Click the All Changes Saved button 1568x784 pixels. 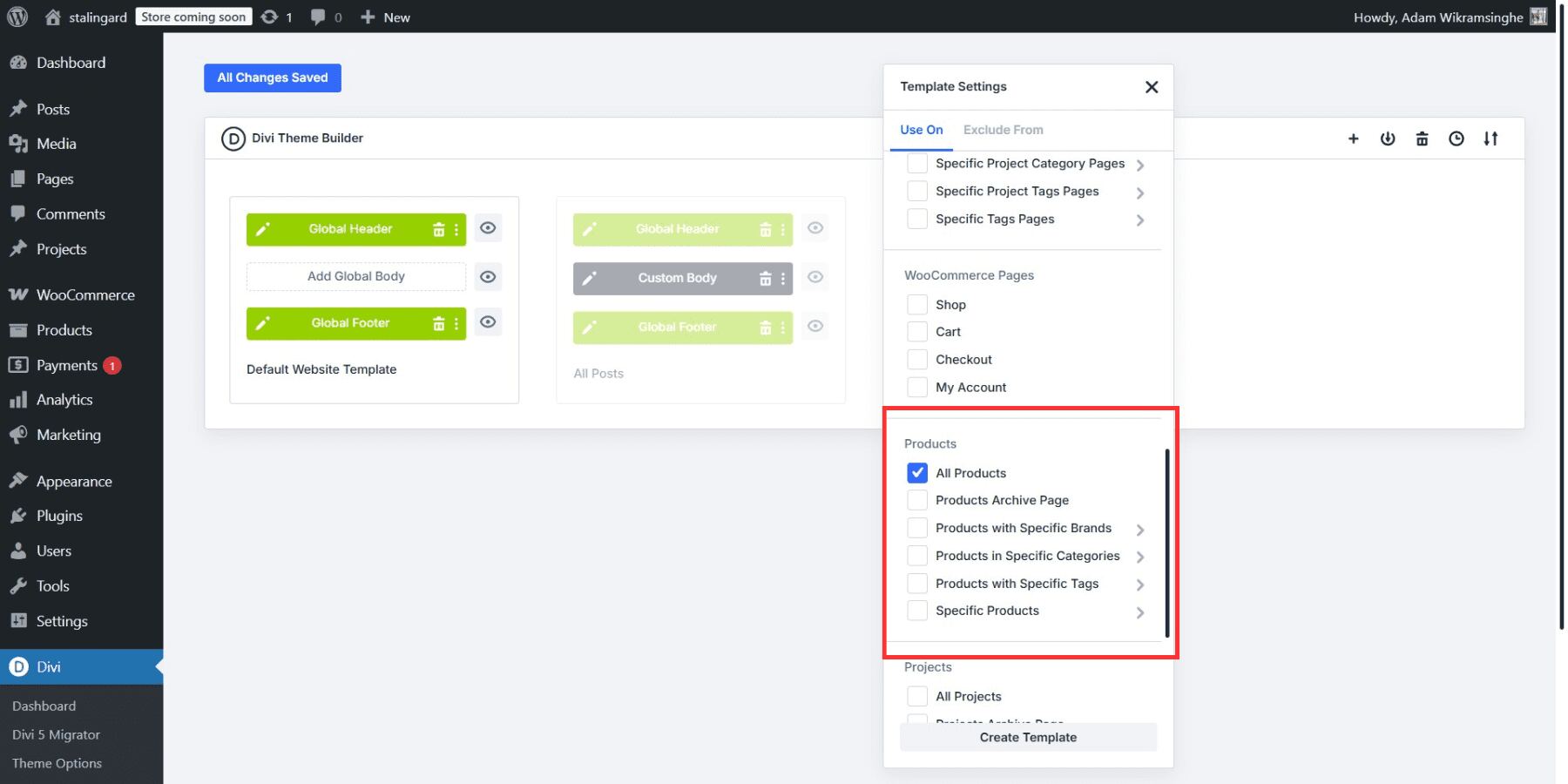pos(272,78)
